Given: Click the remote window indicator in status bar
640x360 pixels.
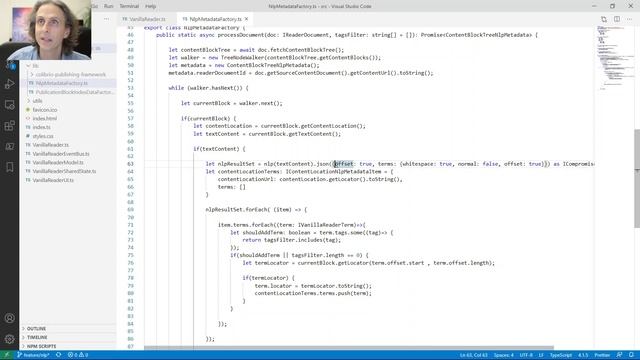Looking at the screenshot, I should [x=6, y=355].
